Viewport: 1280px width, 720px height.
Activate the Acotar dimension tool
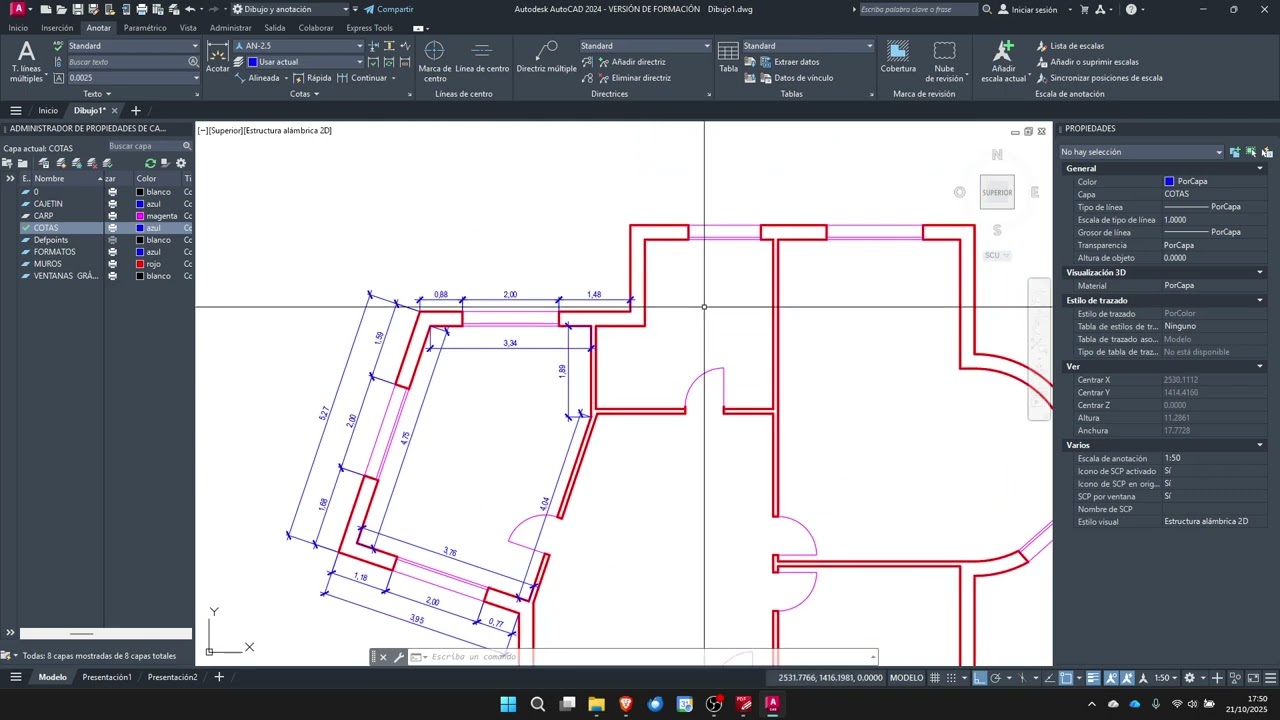coord(217,57)
